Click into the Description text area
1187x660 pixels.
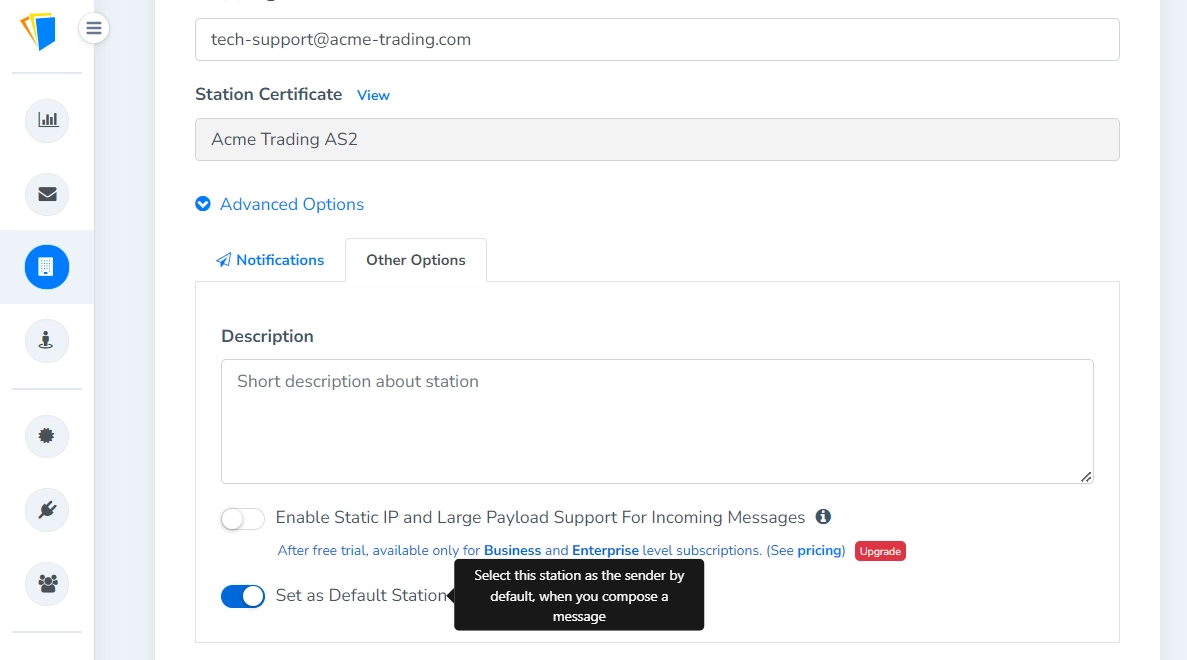(657, 421)
